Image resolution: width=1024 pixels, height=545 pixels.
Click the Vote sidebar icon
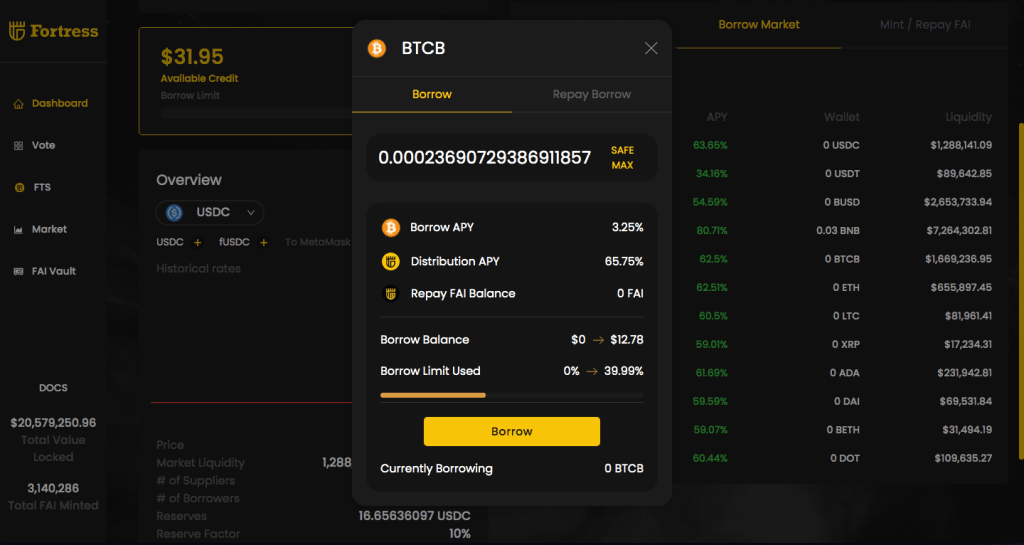[18, 146]
